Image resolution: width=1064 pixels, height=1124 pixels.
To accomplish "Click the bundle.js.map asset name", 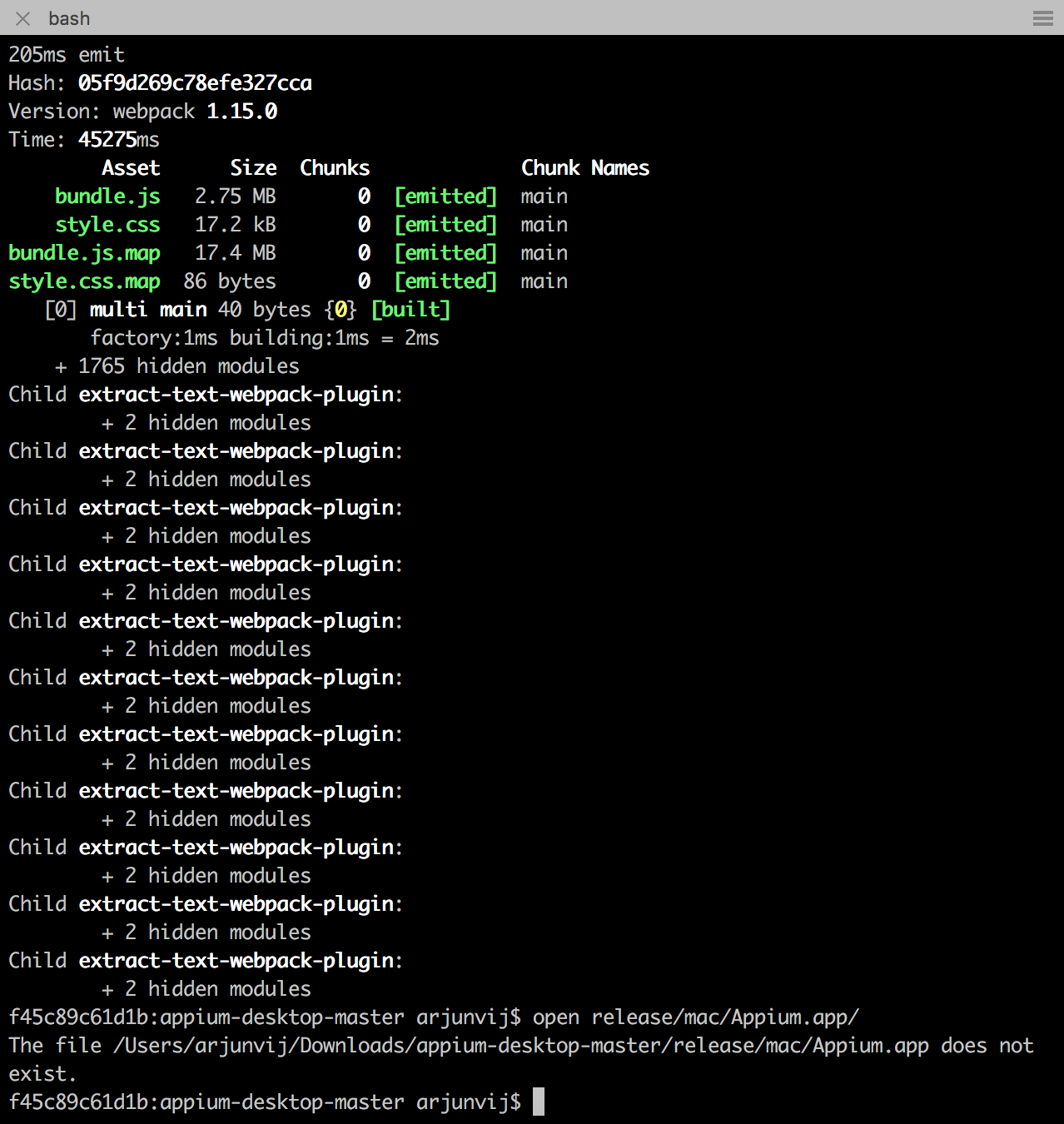I will [84, 253].
